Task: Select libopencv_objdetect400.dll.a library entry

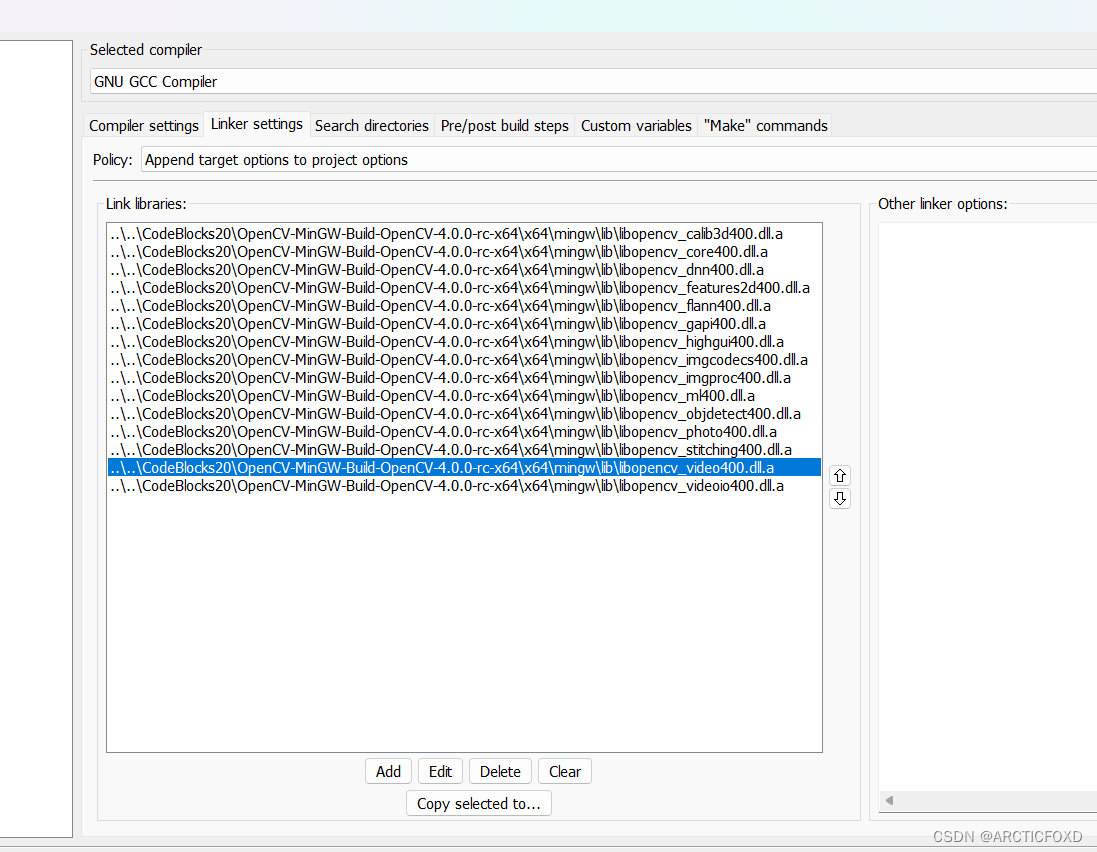Action: pyautogui.click(x=464, y=414)
